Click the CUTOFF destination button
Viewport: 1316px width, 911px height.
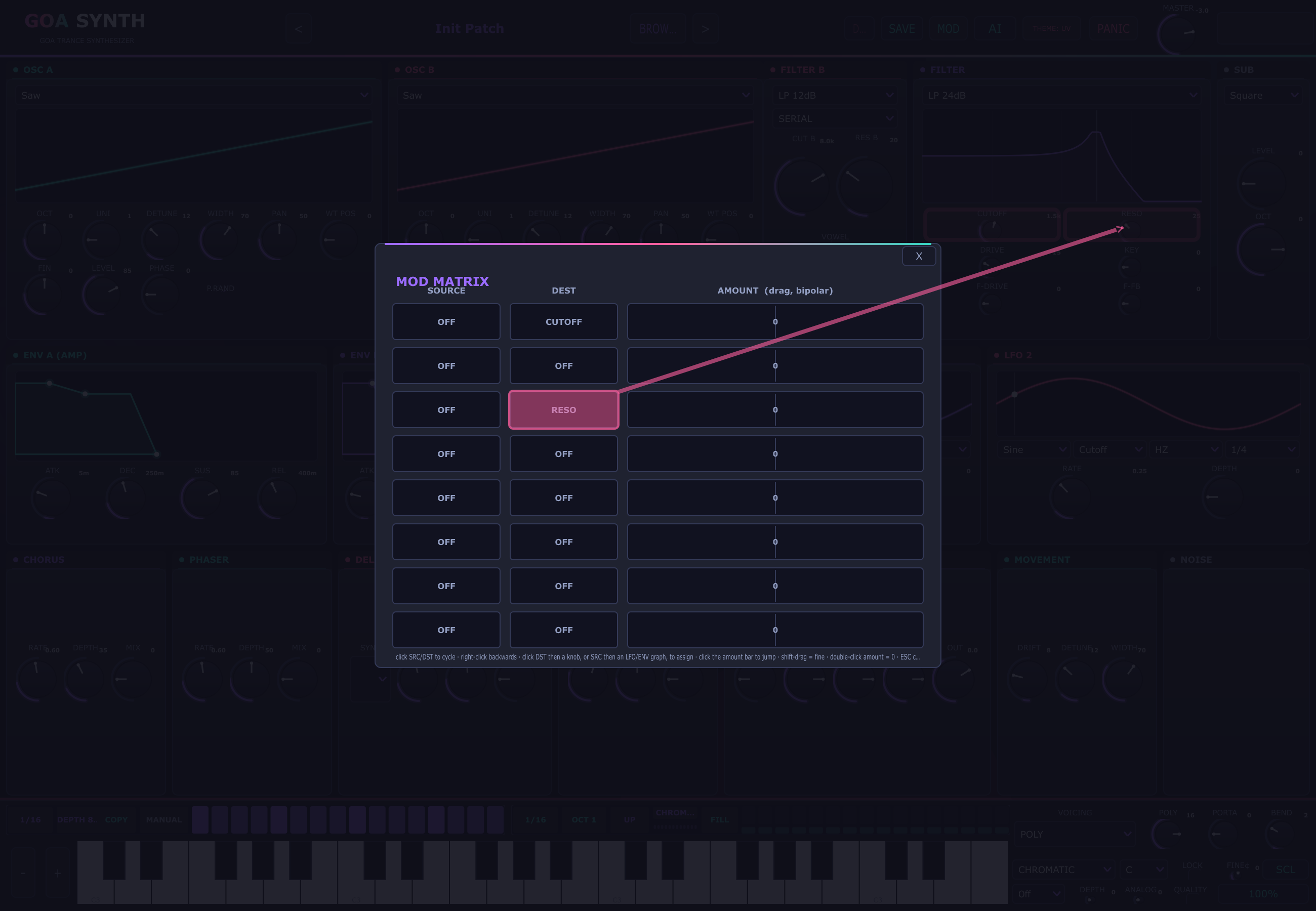pyautogui.click(x=563, y=322)
